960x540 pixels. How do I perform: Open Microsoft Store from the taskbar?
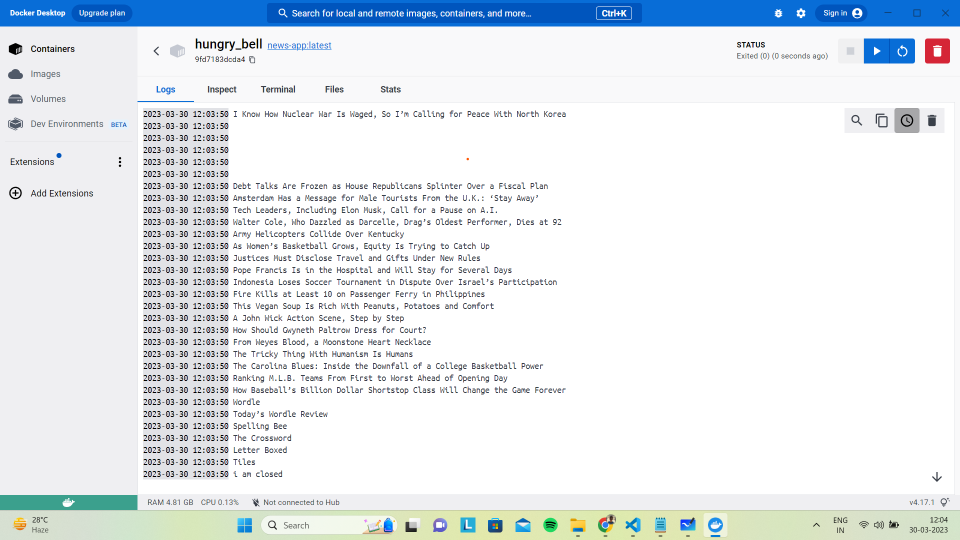point(495,525)
